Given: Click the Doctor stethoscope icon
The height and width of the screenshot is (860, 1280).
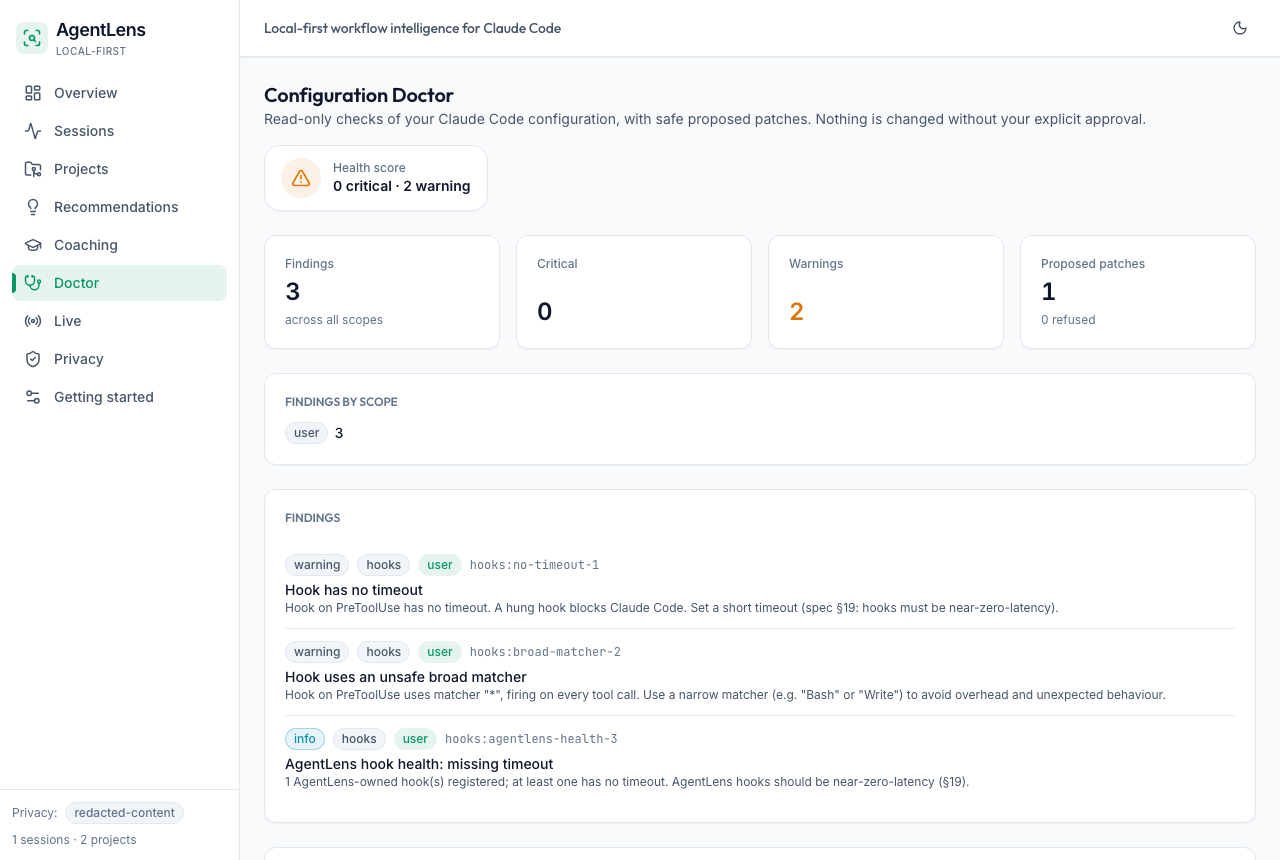Looking at the screenshot, I should tap(33, 283).
